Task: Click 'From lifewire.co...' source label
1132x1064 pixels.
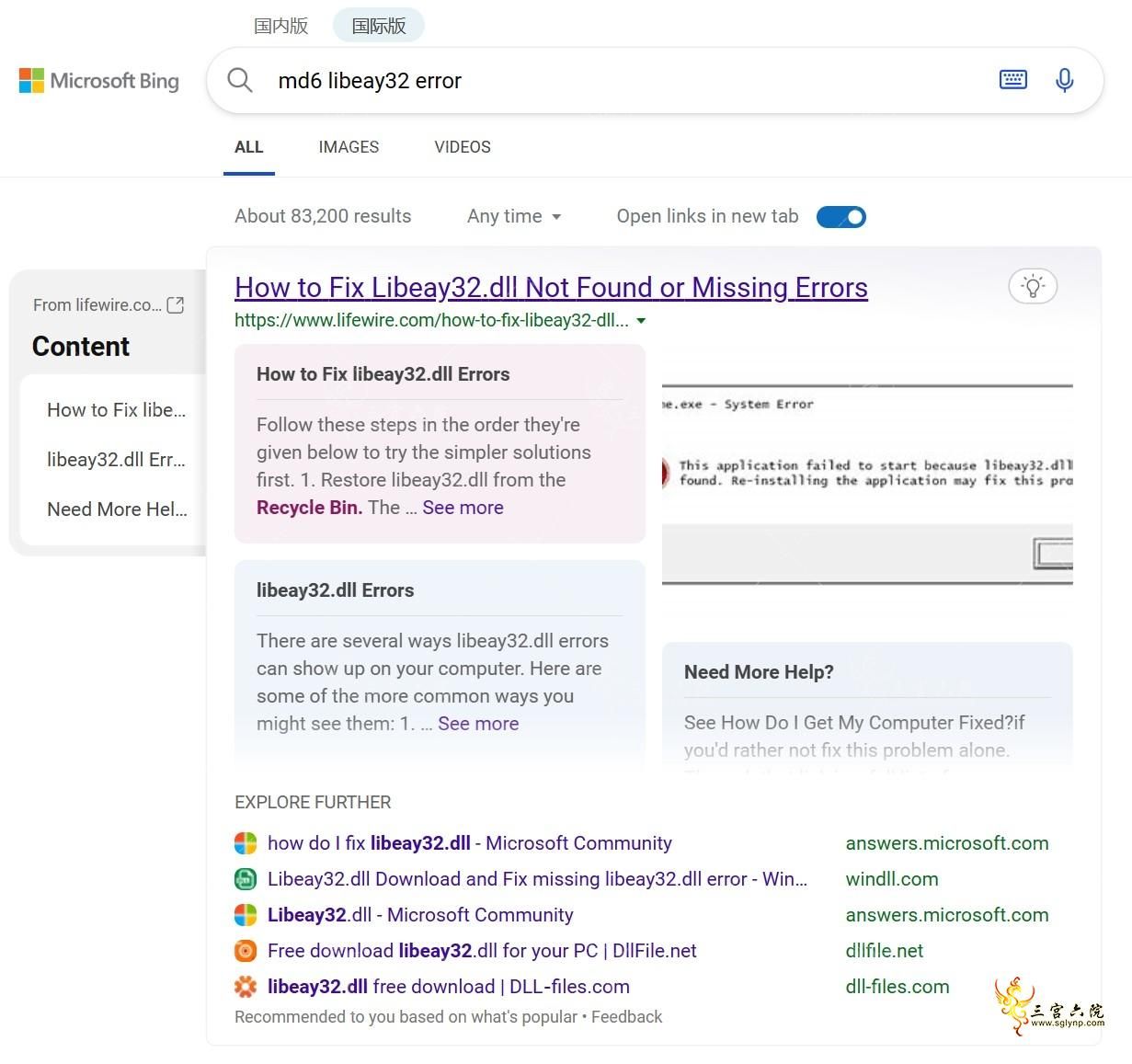Action: pos(97,305)
